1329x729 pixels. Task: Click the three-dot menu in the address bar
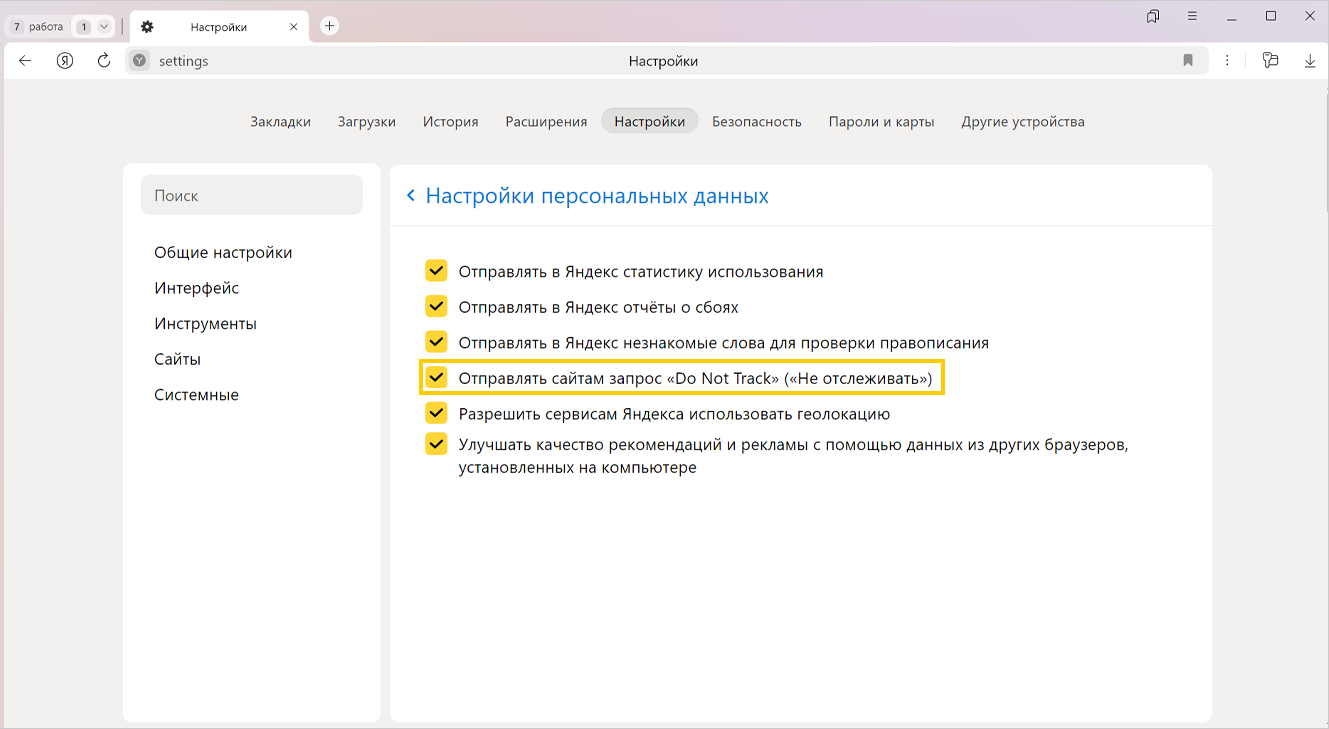tap(1228, 61)
